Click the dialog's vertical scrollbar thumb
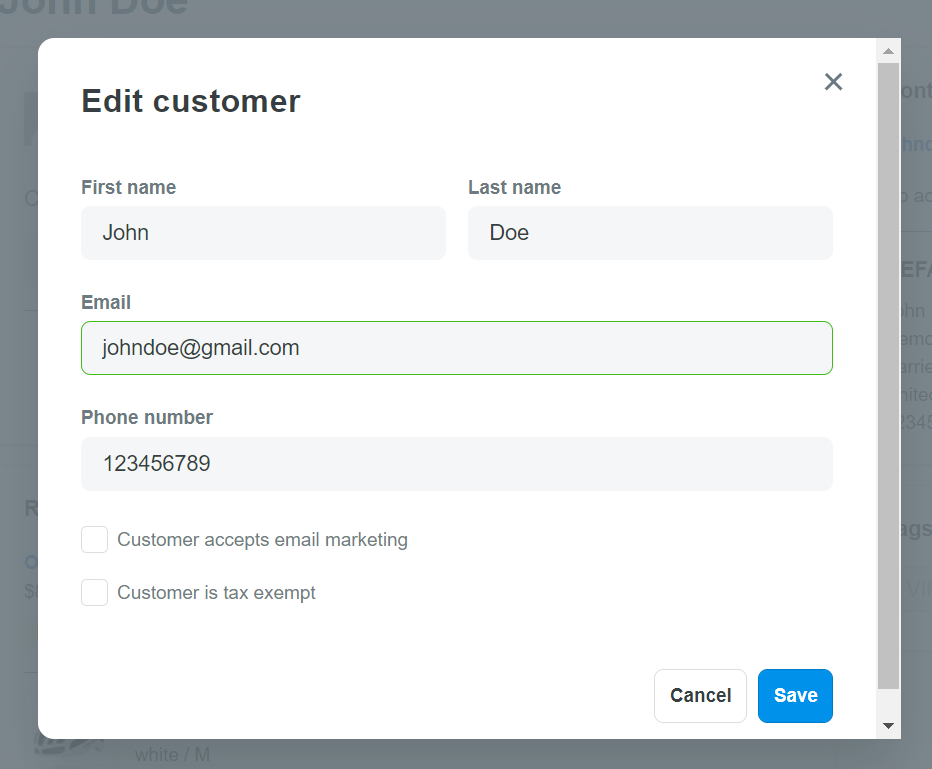The image size is (932, 769). click(x=889, y=376)
